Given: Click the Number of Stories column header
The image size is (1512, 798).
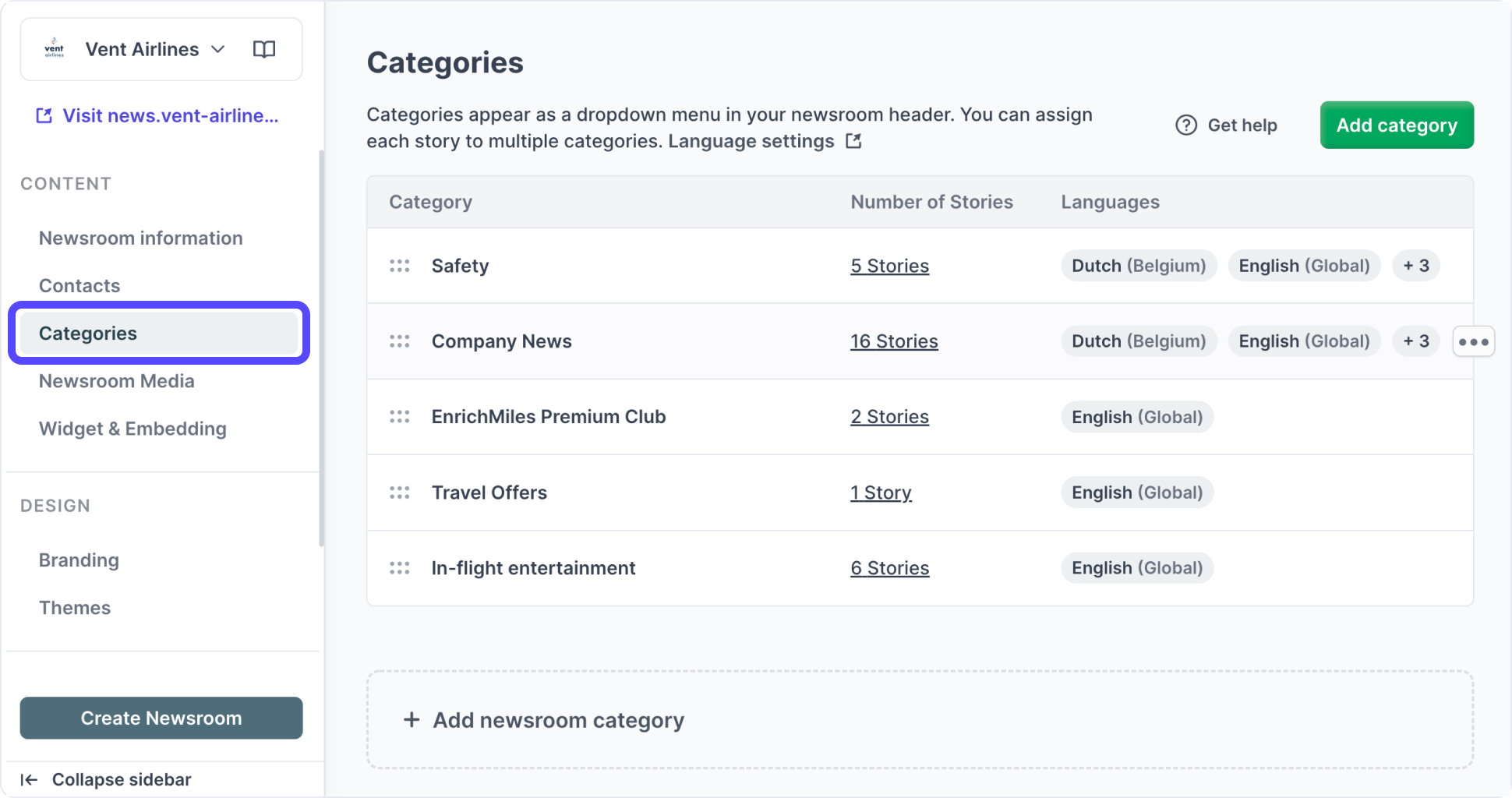Looking at the screenshot, I should pos(931,202).
